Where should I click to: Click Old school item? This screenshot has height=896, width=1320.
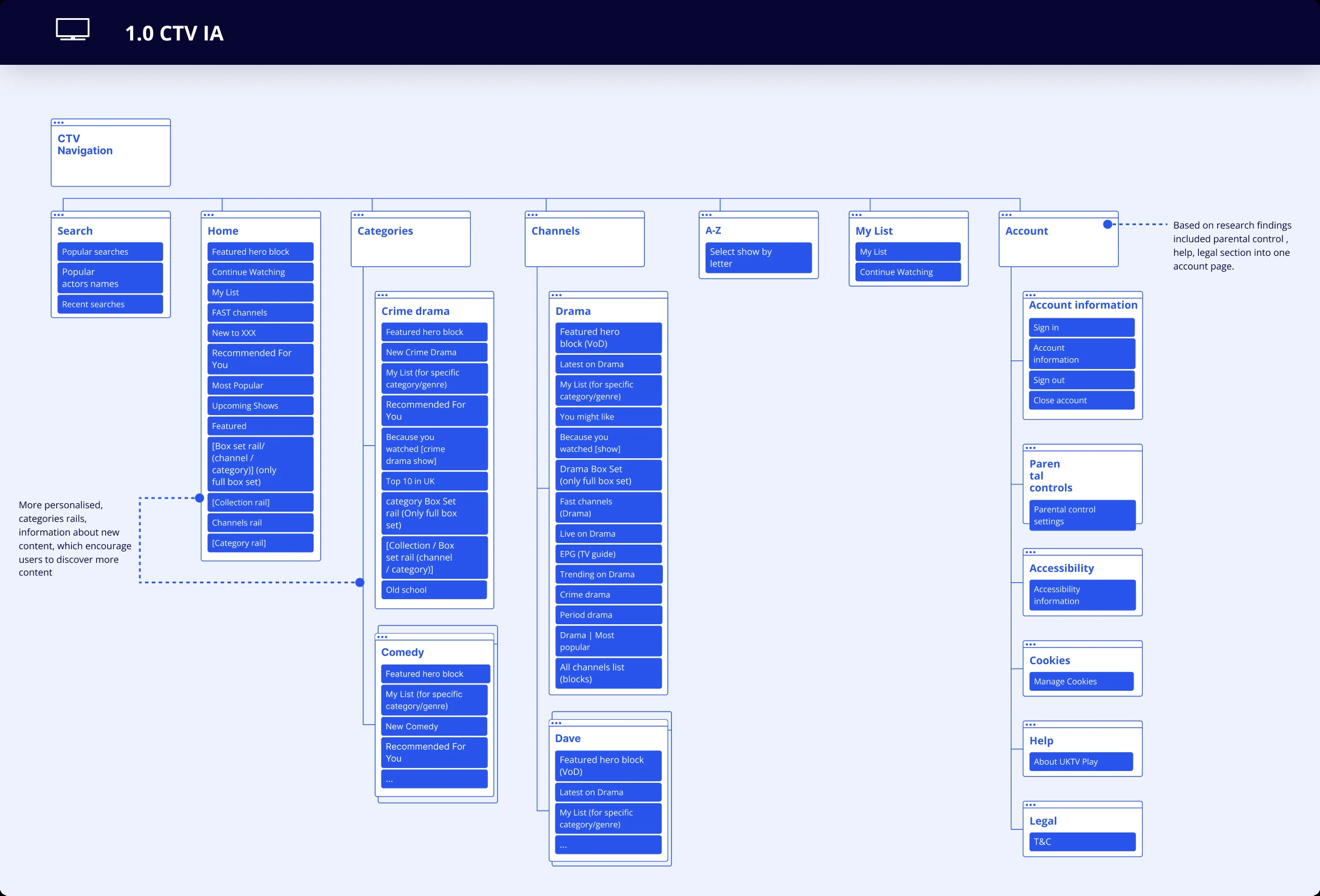pos(434,590)
